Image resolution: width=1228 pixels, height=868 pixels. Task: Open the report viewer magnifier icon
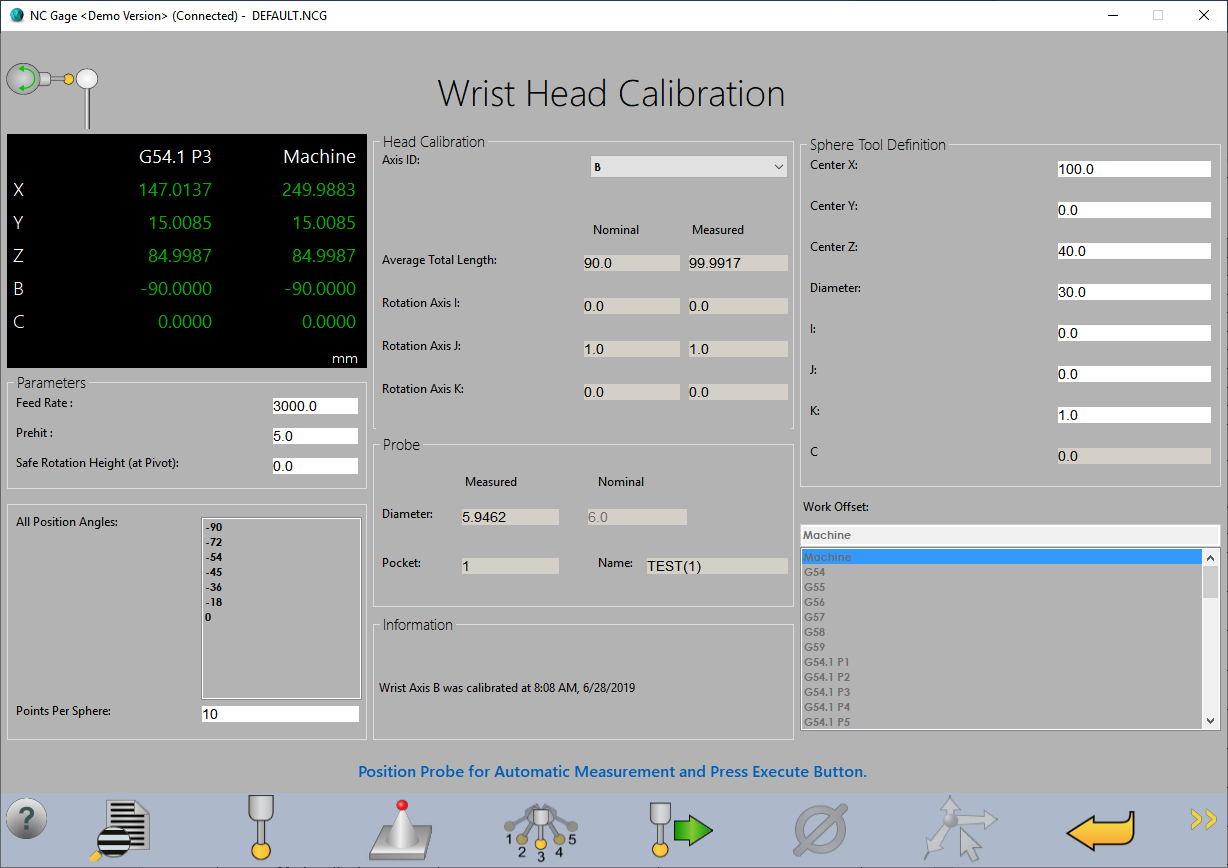[x=120, y=828]
